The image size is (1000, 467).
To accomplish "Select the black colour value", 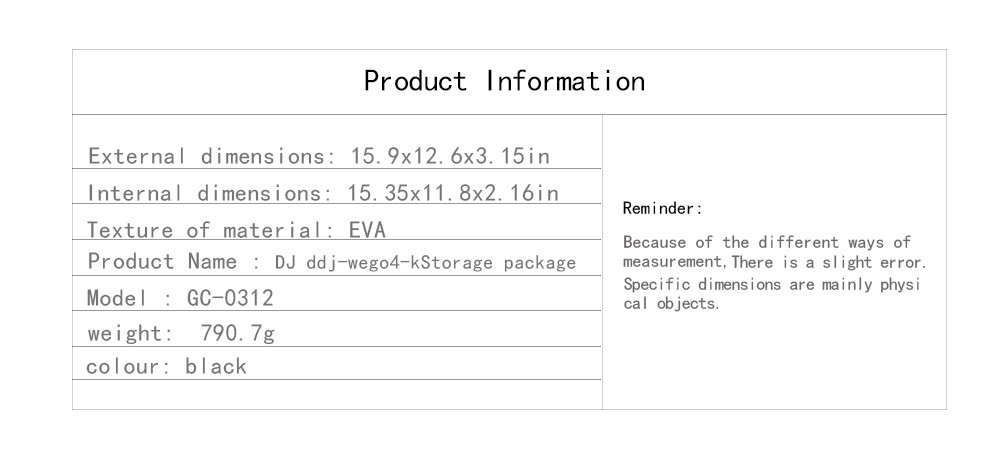I will coord(216,366).
